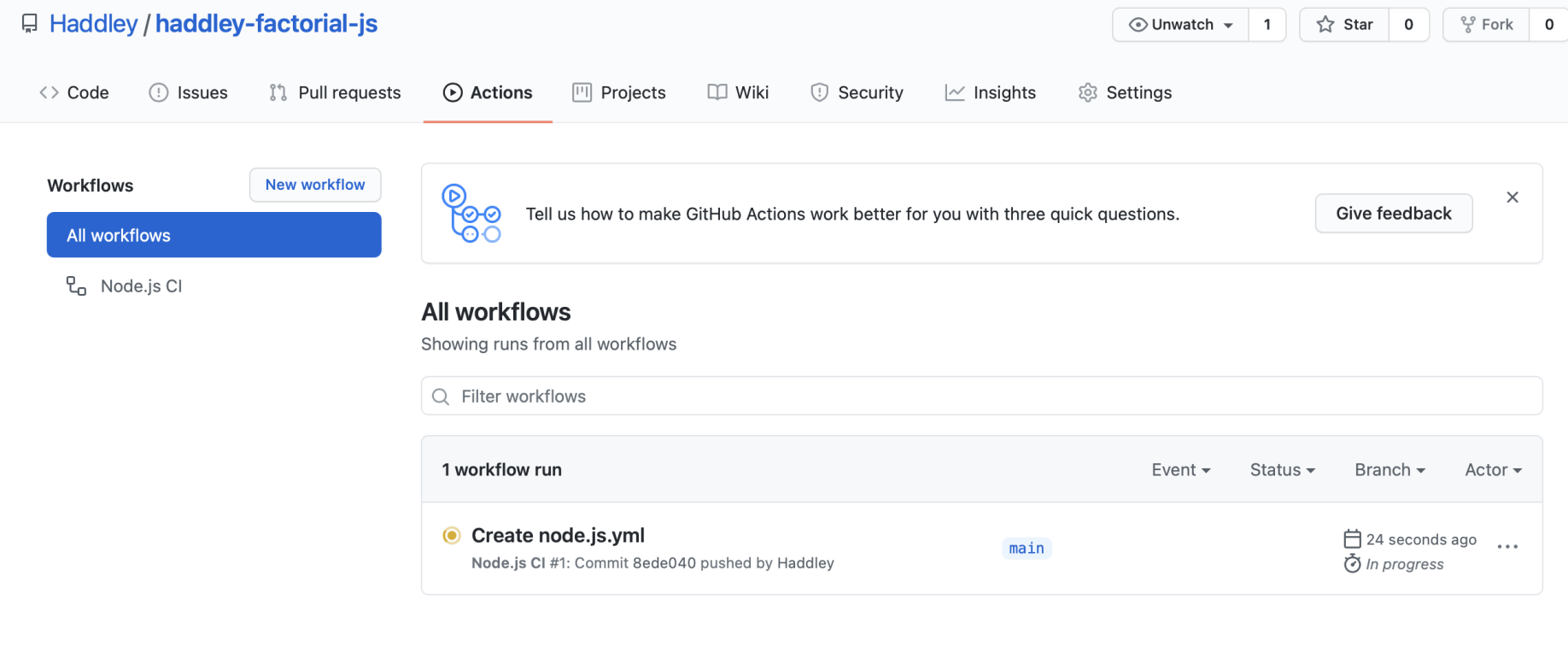Toggle Star on this repository

[1345, 25]
